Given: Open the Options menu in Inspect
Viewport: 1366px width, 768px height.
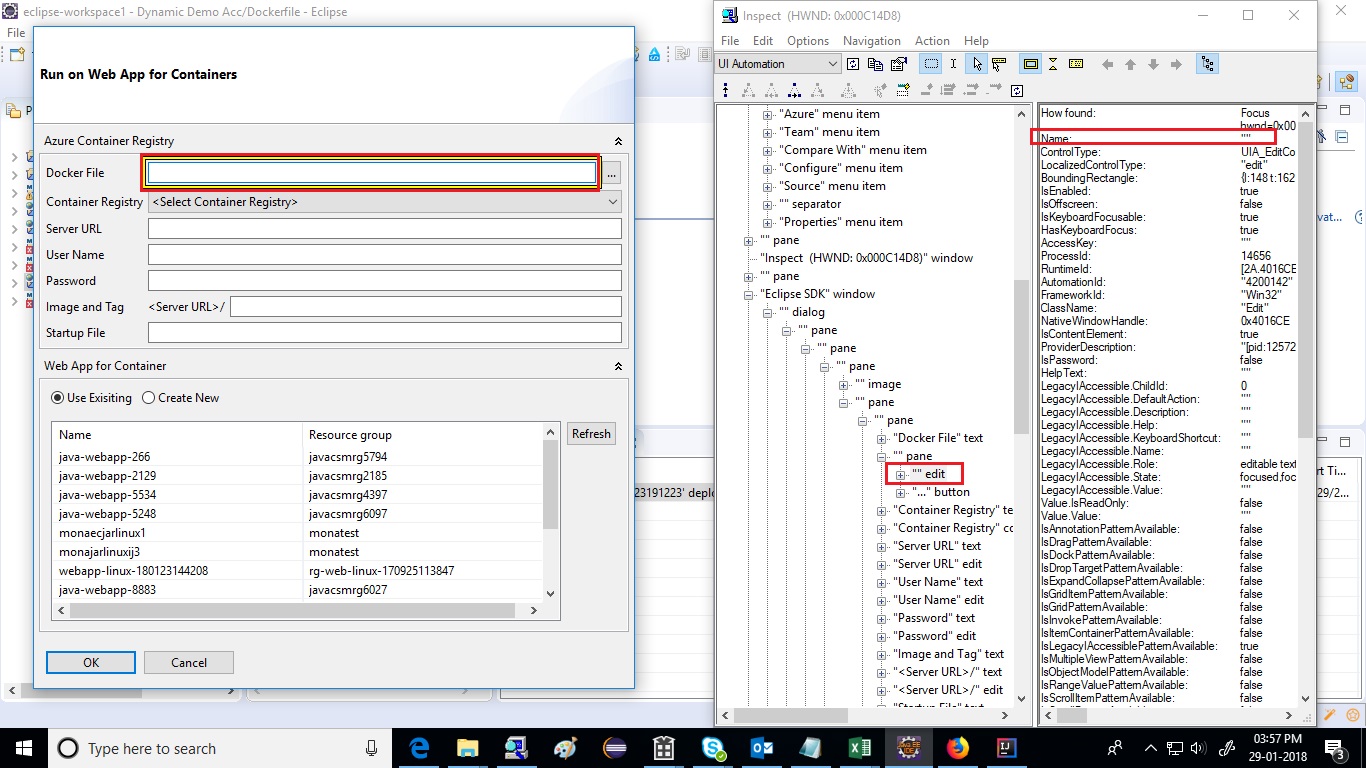Looking at the screenshot, I should click(x=807, y=41).
